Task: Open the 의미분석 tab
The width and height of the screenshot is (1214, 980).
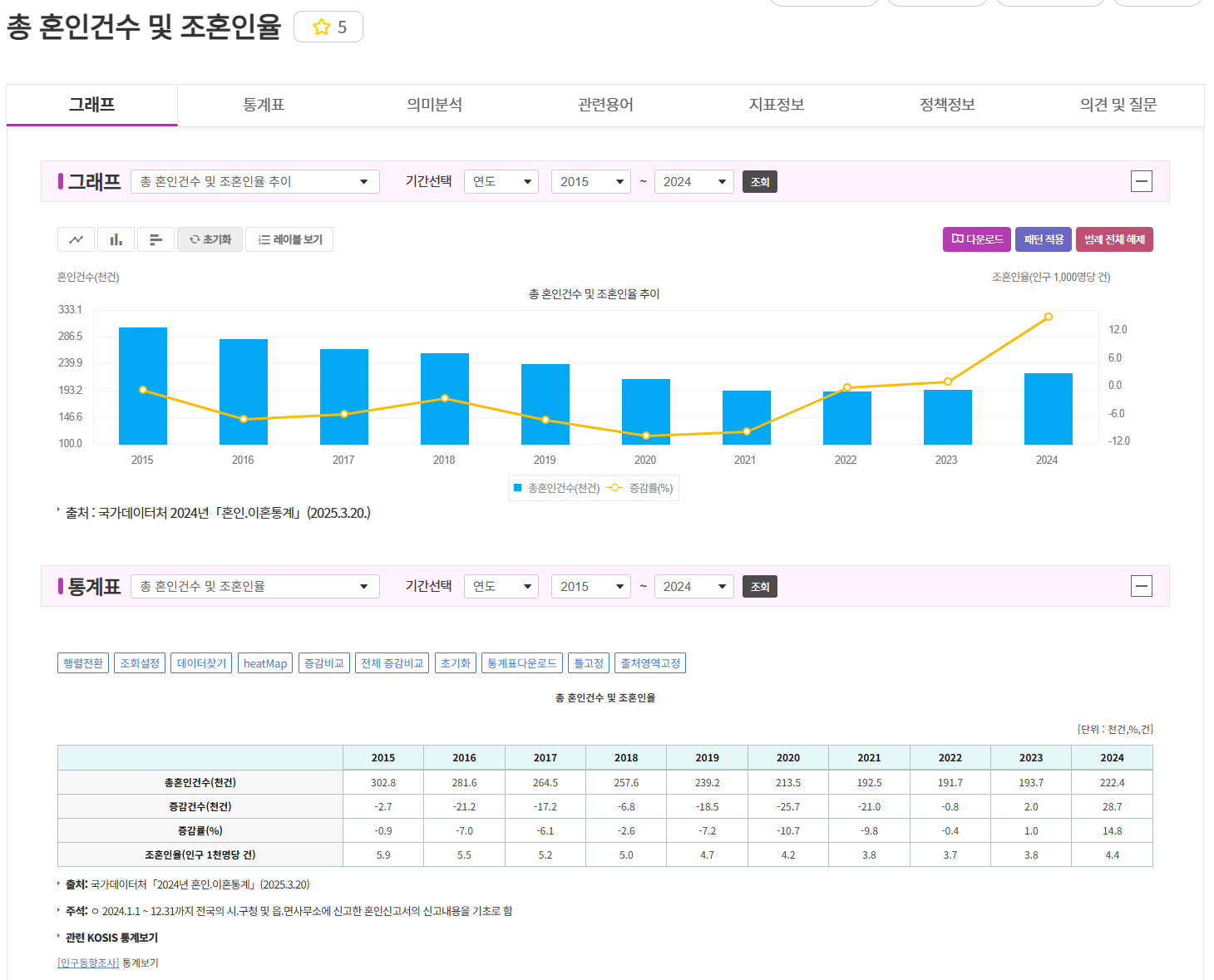Action: point(434,105)
